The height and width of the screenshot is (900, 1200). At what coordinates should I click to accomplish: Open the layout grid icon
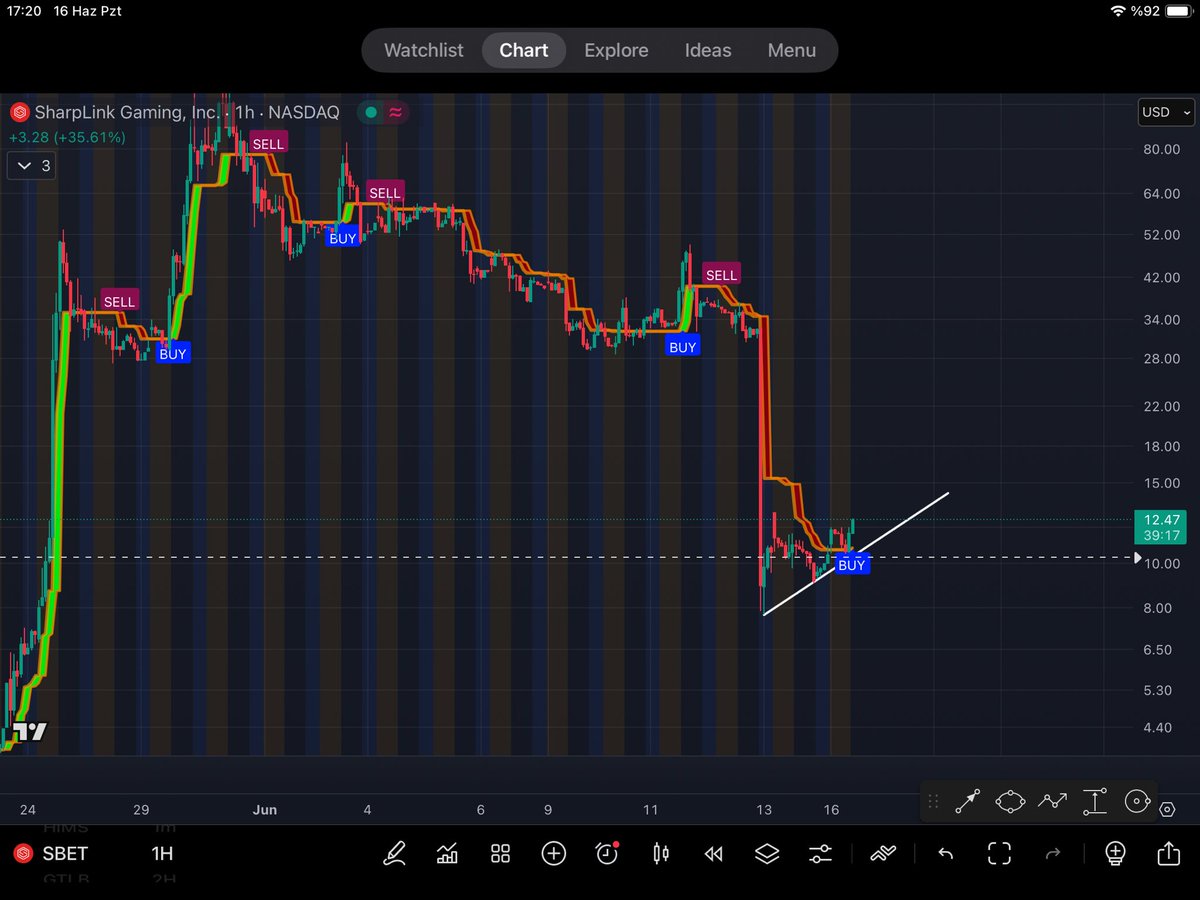point(500,853)
